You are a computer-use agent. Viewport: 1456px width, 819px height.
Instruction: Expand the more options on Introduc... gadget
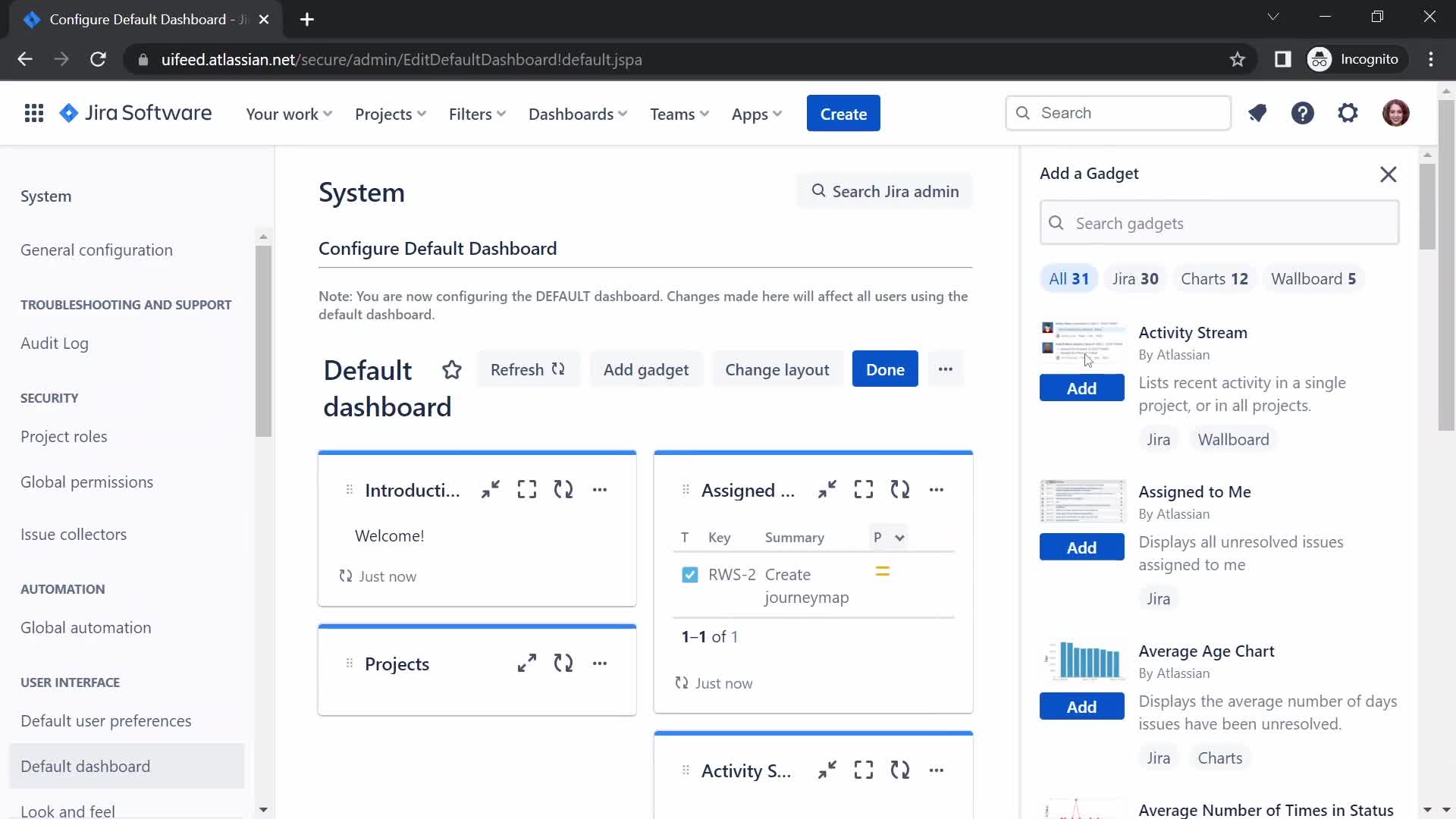click(601, 490)
